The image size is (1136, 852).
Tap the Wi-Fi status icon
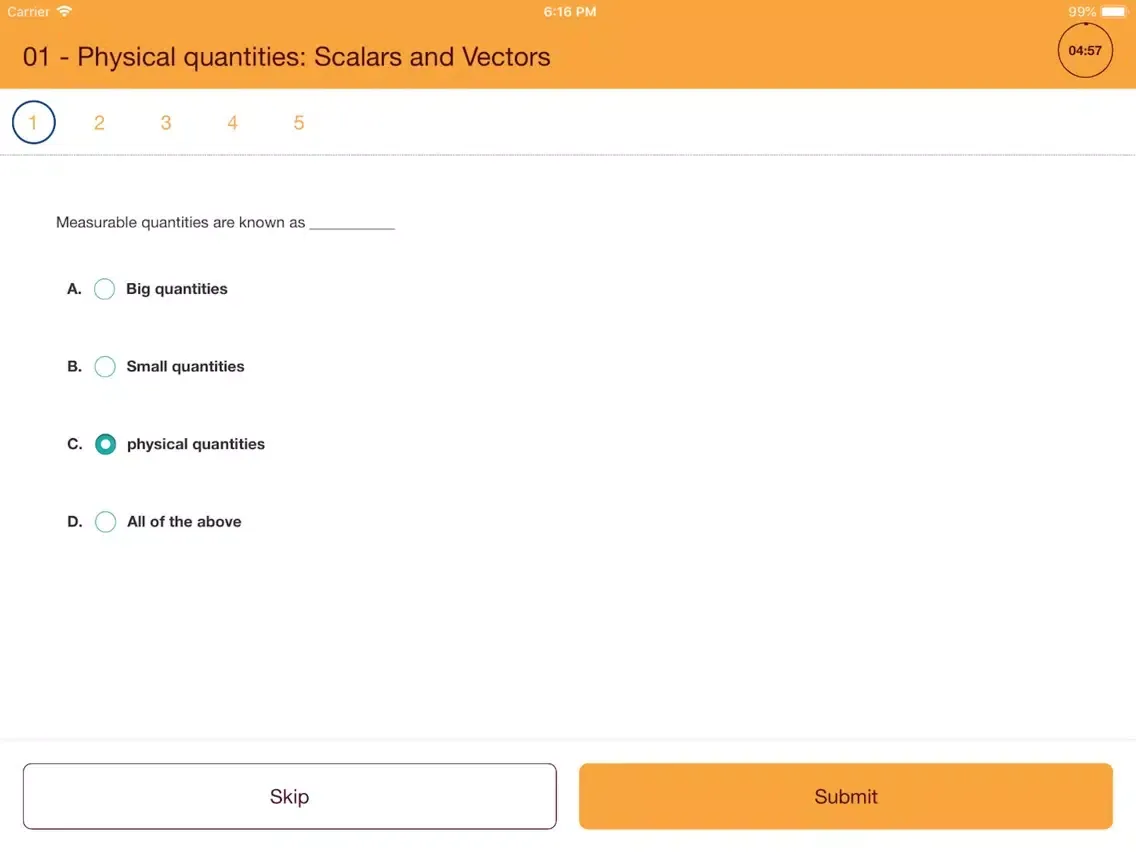point(64,11)
